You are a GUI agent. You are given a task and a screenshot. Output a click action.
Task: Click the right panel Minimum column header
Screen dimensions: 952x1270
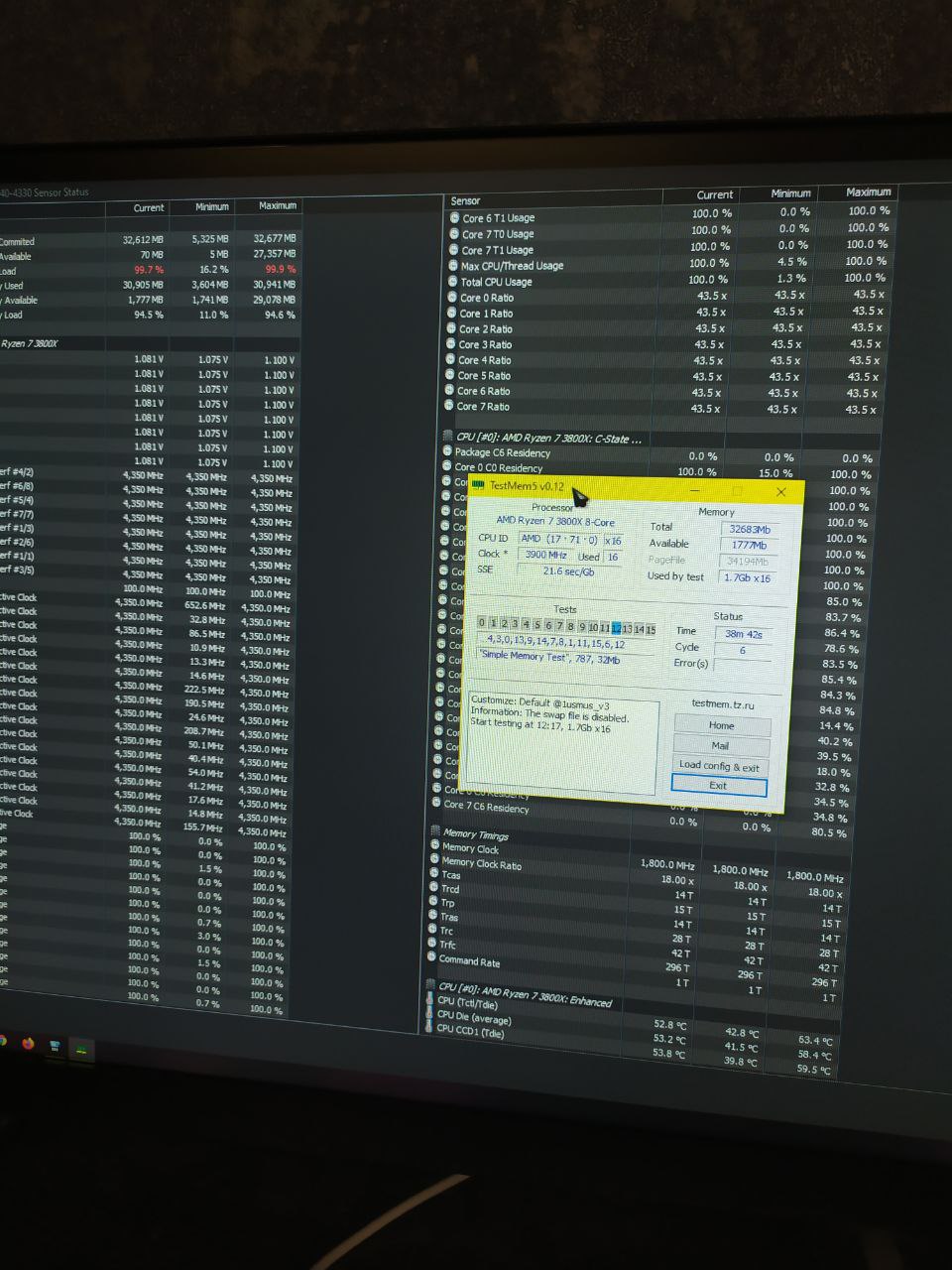tap(790, 193)
